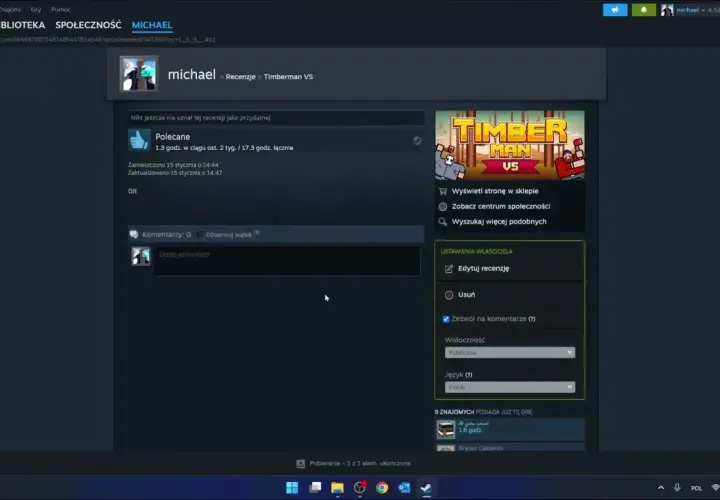Click the Recenzje breadcrumb link
The height and width of the screenshot is (500, 720).
point(240,77)
